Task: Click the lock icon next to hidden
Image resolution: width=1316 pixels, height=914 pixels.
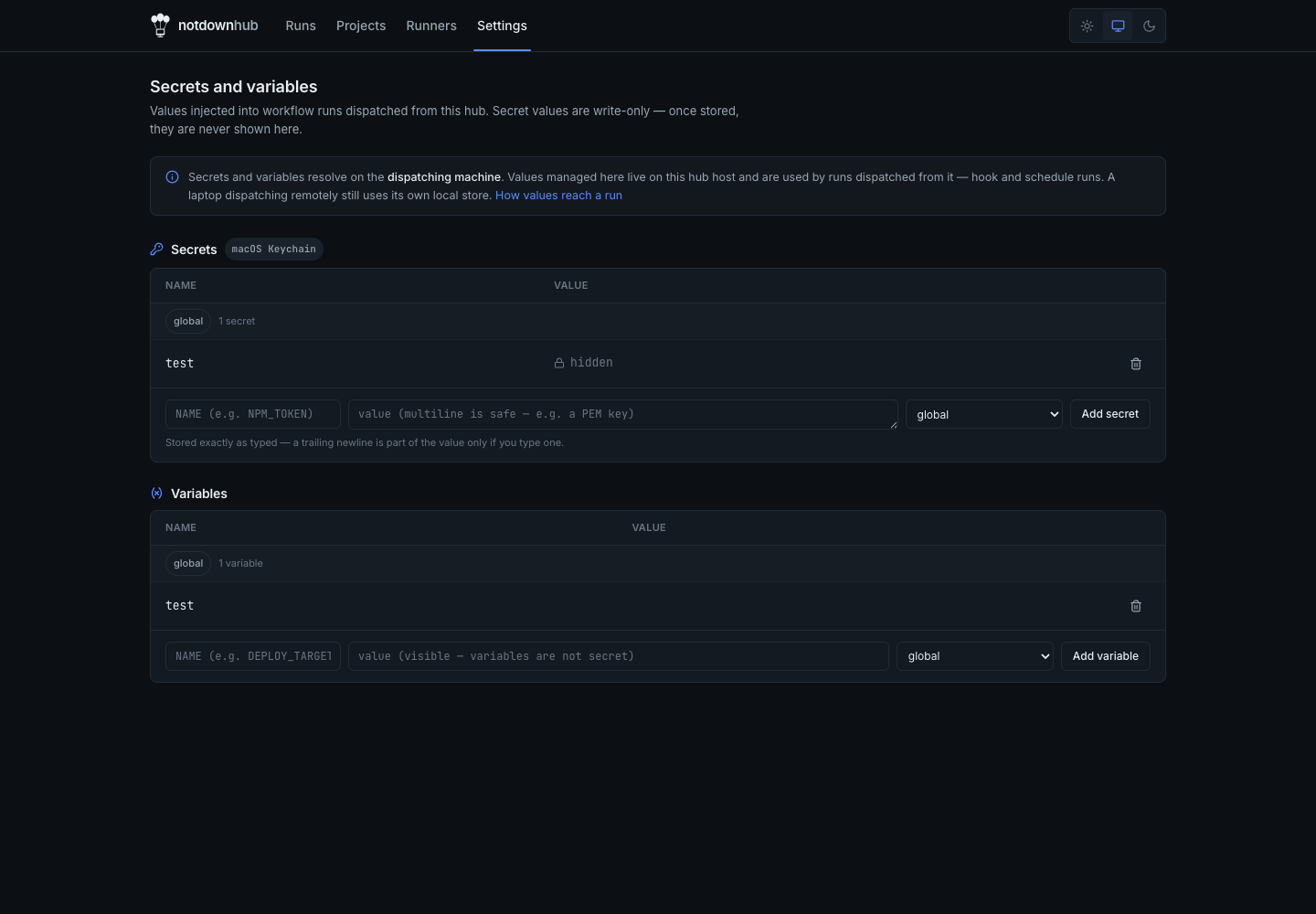Action: click(x=559, y=363)
